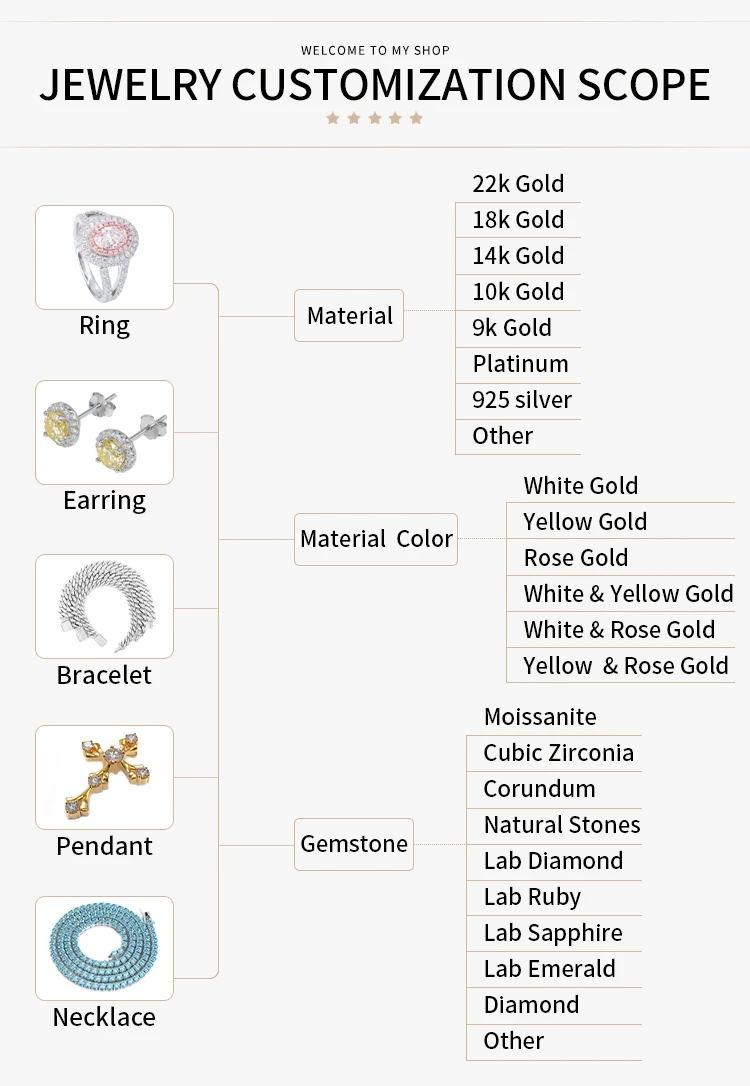Click the blue Necklace thumbnail
750x1086 pixels.
(105, 948)
